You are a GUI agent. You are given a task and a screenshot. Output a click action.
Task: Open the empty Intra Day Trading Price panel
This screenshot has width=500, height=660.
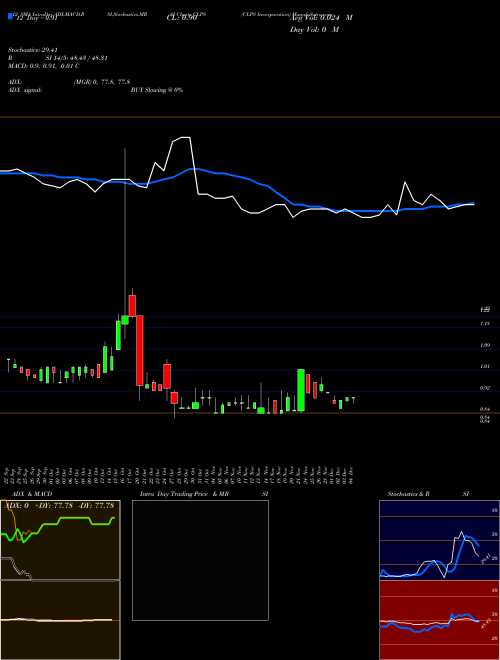point(200,560)
